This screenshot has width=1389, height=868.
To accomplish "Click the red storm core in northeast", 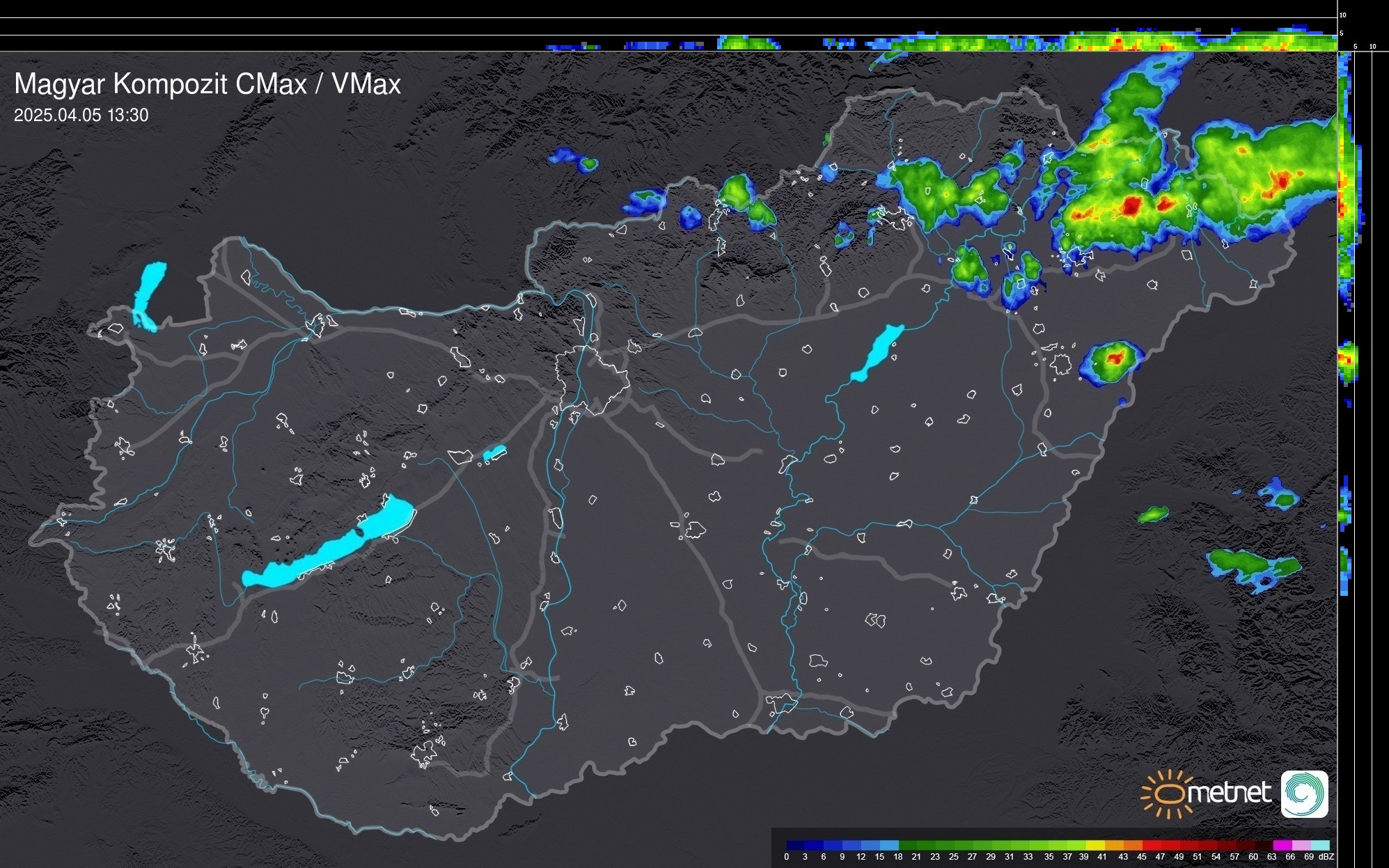I will (1131, 206).
